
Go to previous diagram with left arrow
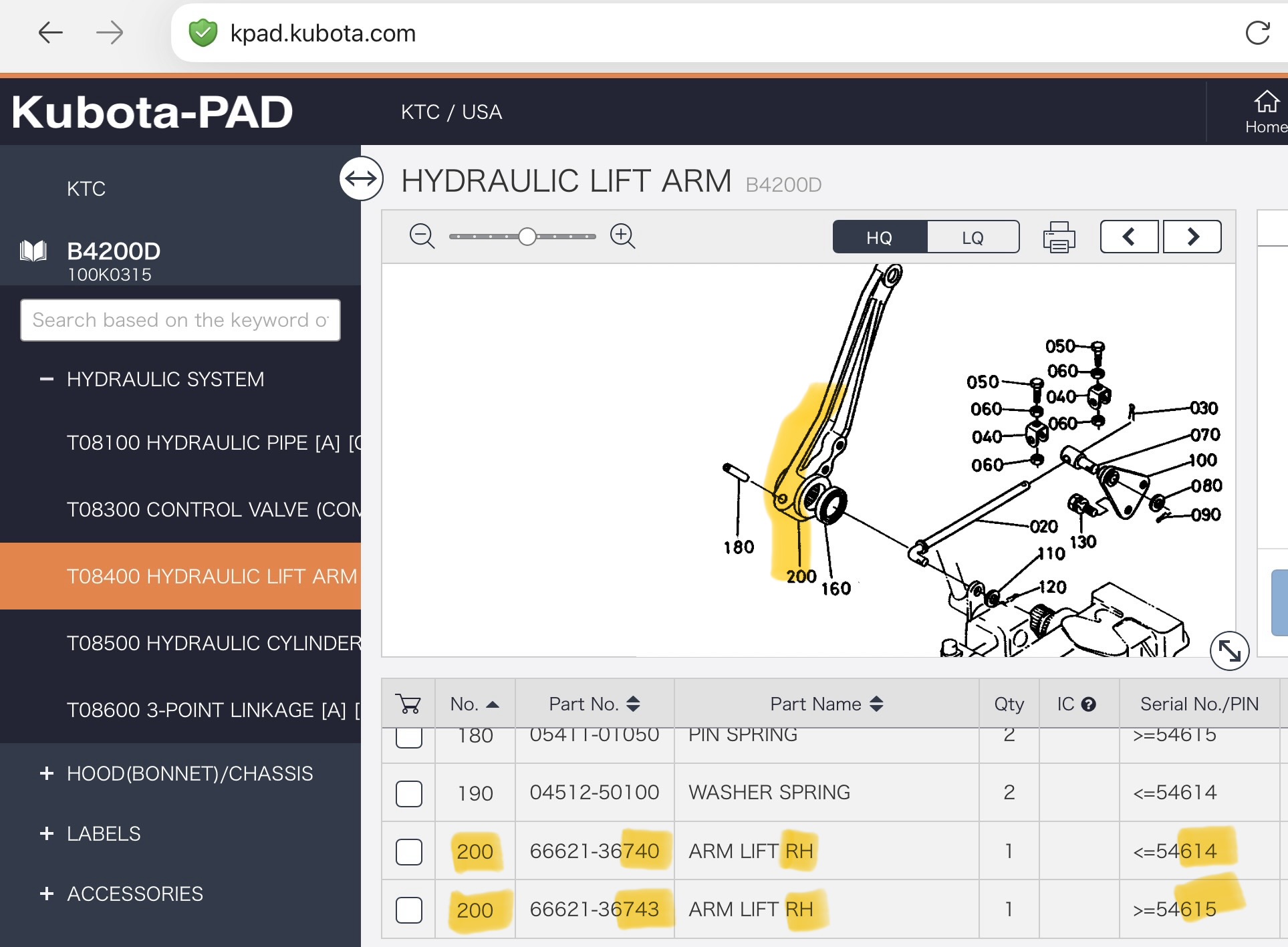click(1129, 237)
